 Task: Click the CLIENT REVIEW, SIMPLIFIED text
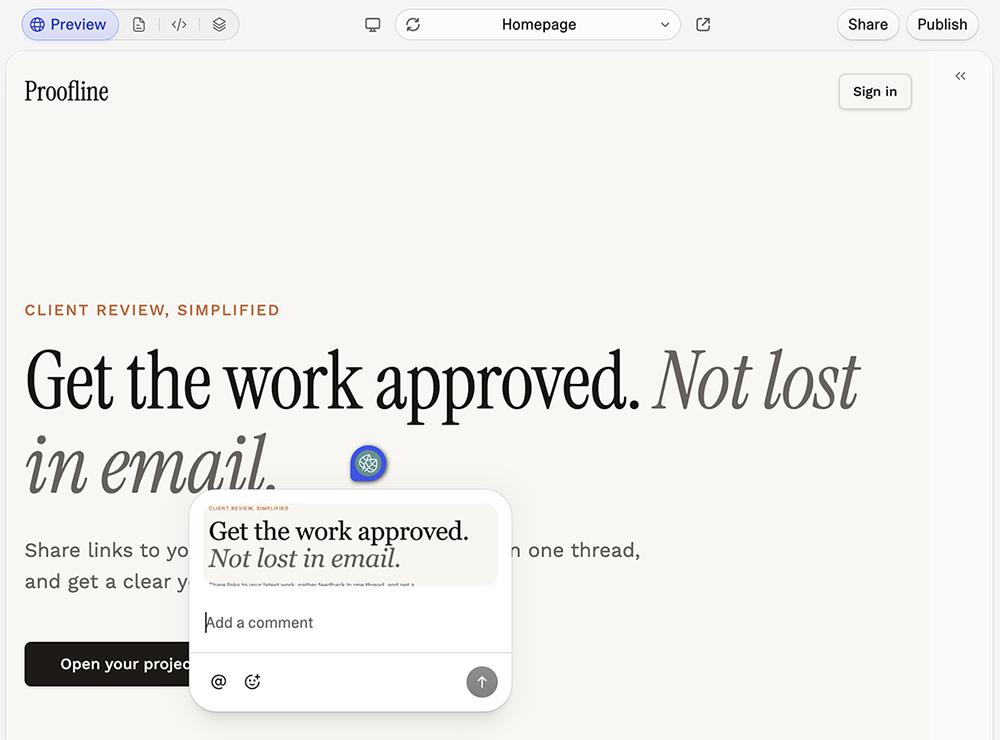(x=152, y=310)
